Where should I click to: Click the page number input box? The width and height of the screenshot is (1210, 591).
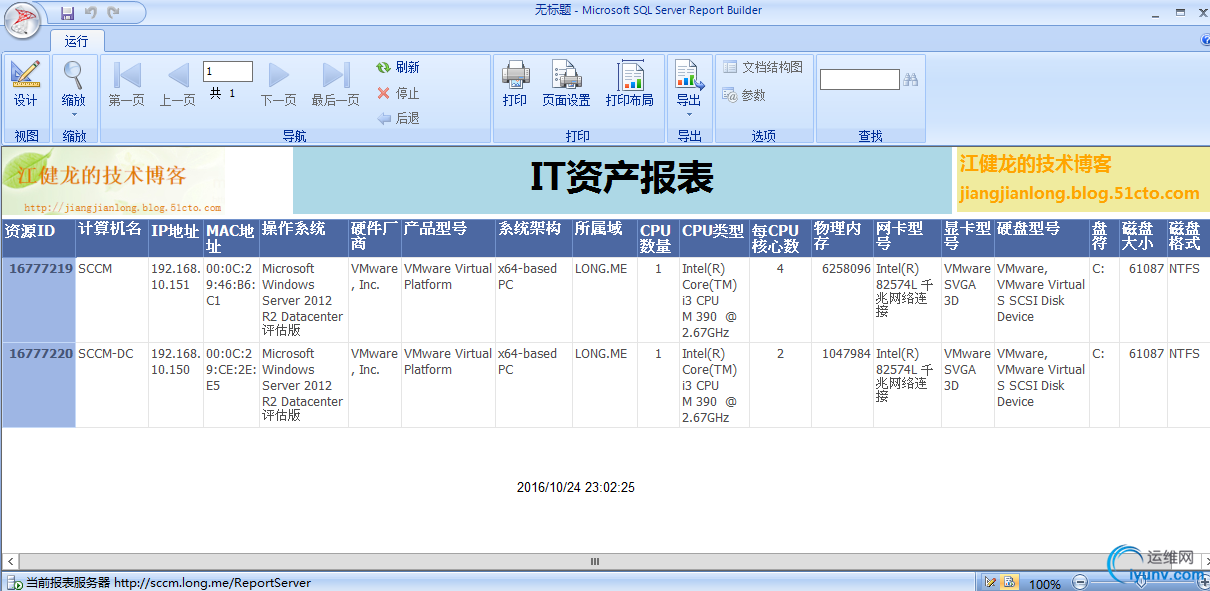point(228,71)
